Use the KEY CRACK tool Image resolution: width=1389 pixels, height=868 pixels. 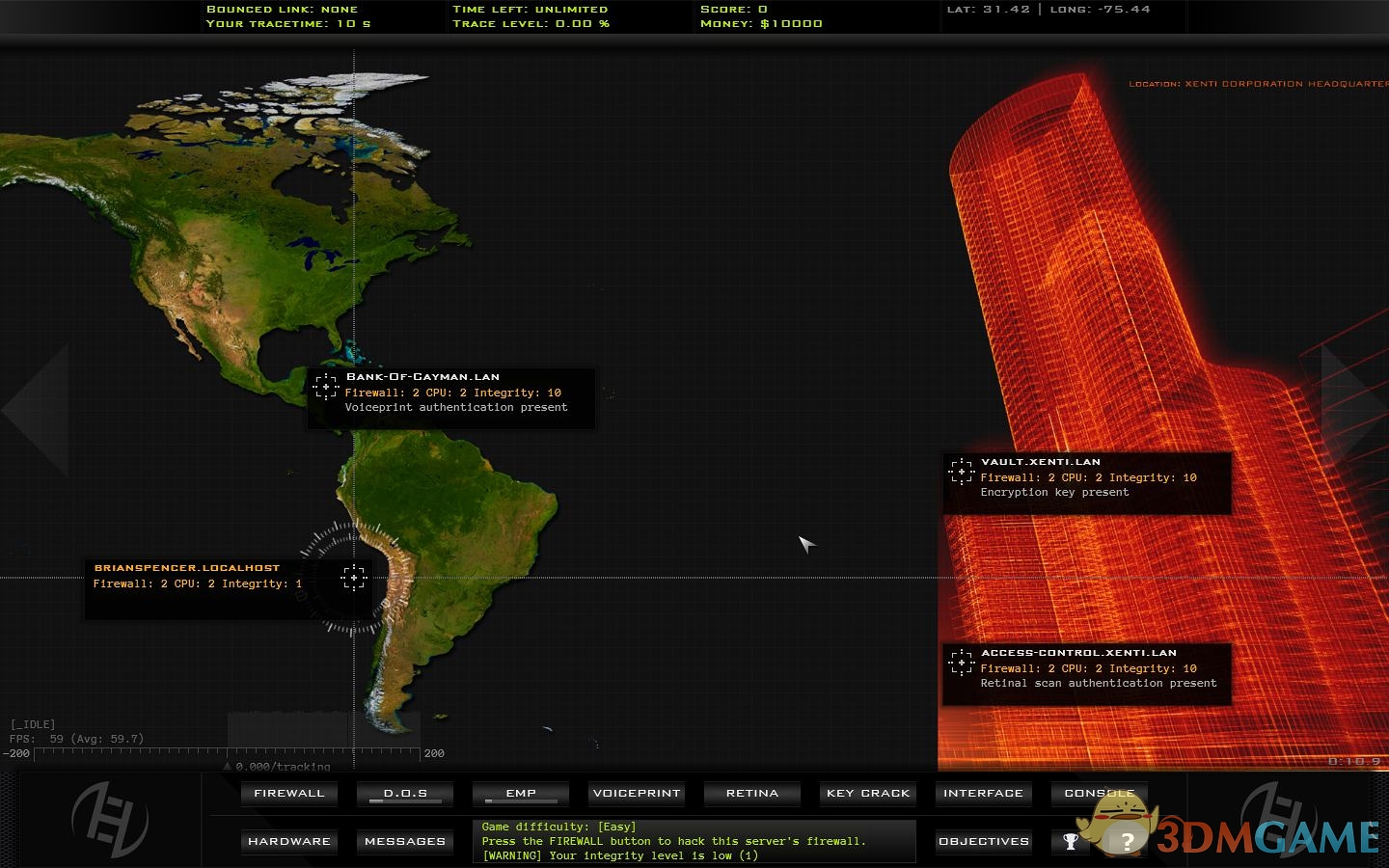tap(868, 794)
